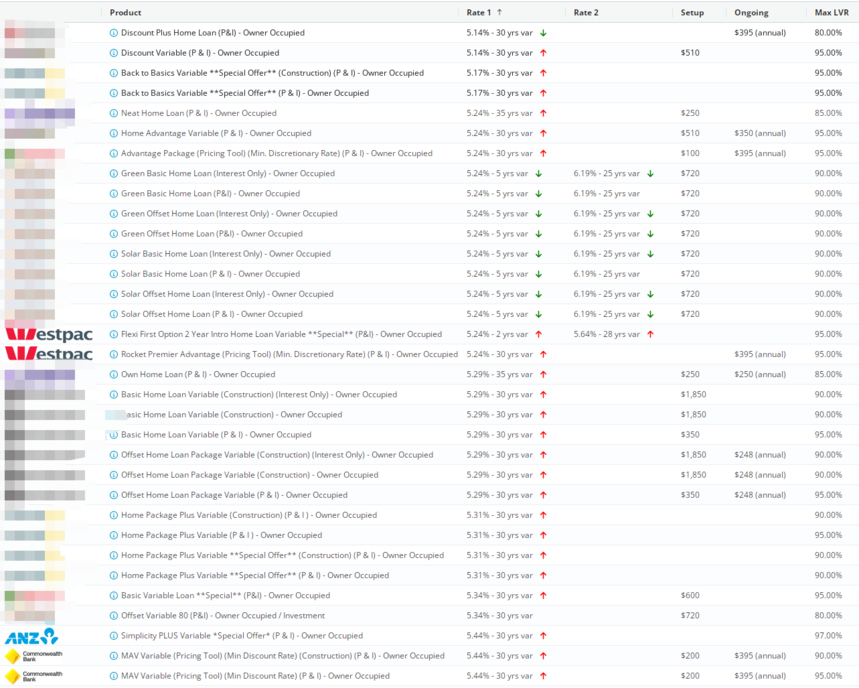The height and width of the screenshot is (688, 859).
Task: Click the Westpac logo in Flexi First row
Action: [49, 334]
